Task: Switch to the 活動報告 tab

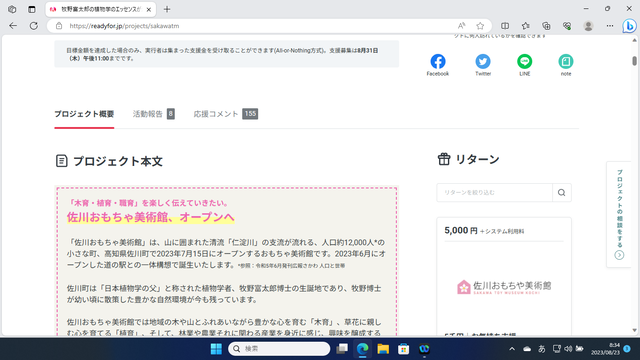Action: pyautogui.click(x=153, y=114)
